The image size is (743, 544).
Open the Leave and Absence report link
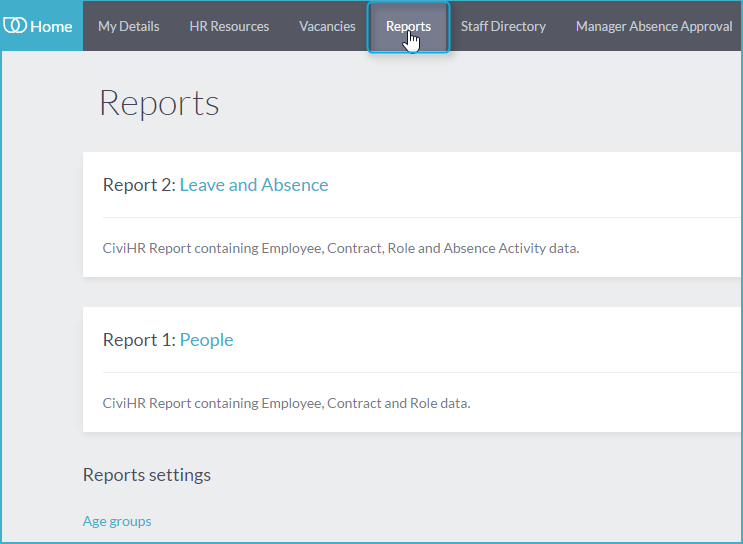click(254, 185)
